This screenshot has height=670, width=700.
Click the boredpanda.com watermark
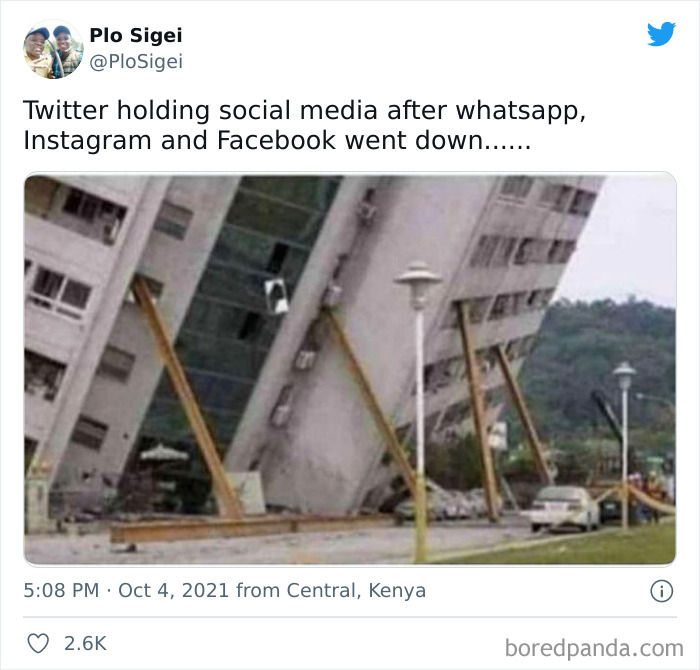(x=594, y=648)
